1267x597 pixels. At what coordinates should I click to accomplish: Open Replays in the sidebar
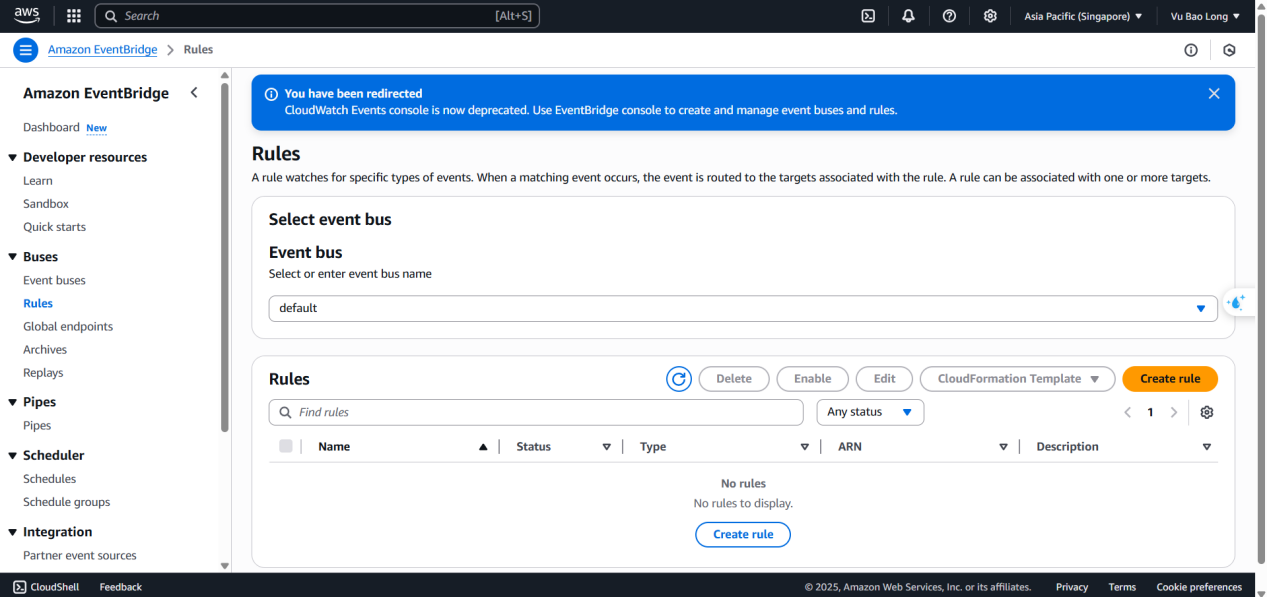point(43,372)
